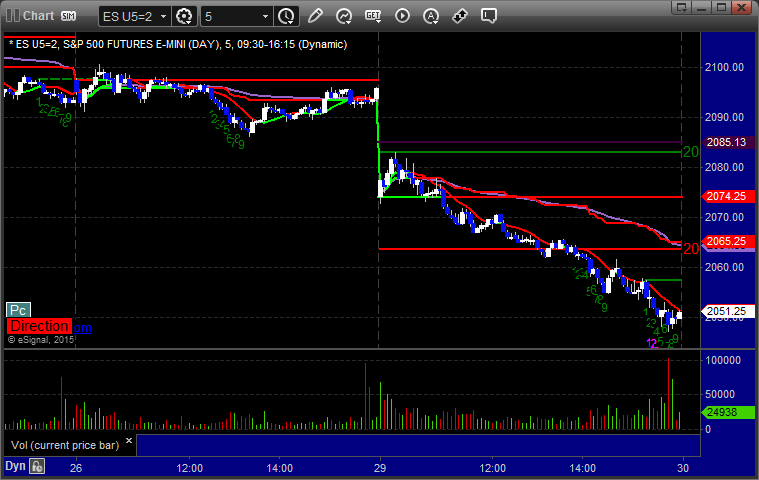Select the pencil drawing tool
The image size is (759, 480).
(315, 16)
